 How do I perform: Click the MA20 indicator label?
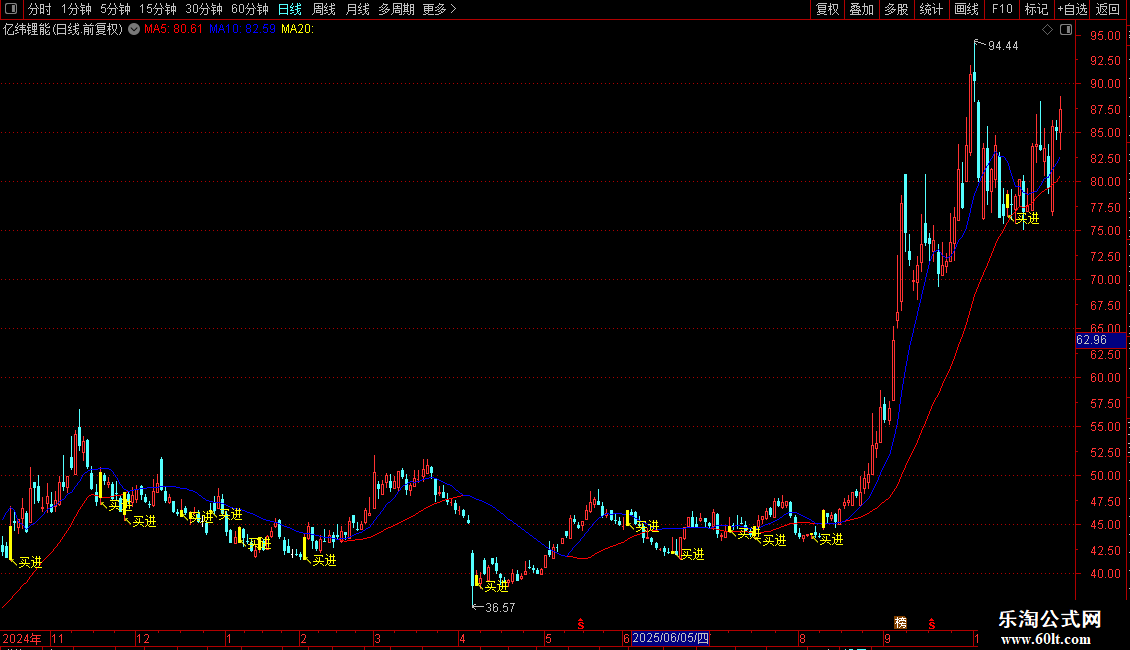(297, 30)
